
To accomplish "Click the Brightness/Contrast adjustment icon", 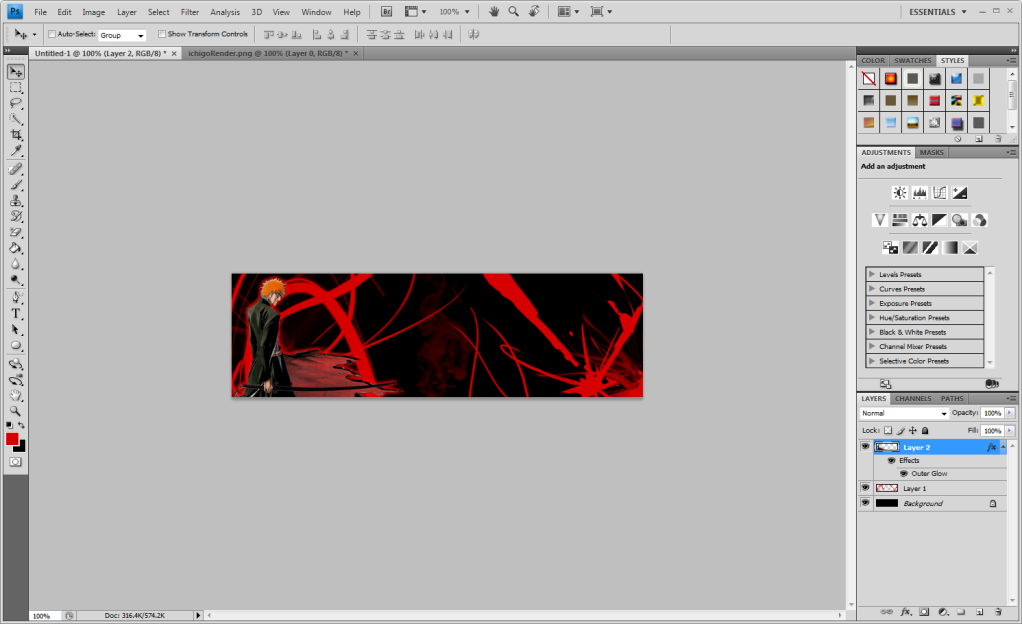I will point(899,192).
